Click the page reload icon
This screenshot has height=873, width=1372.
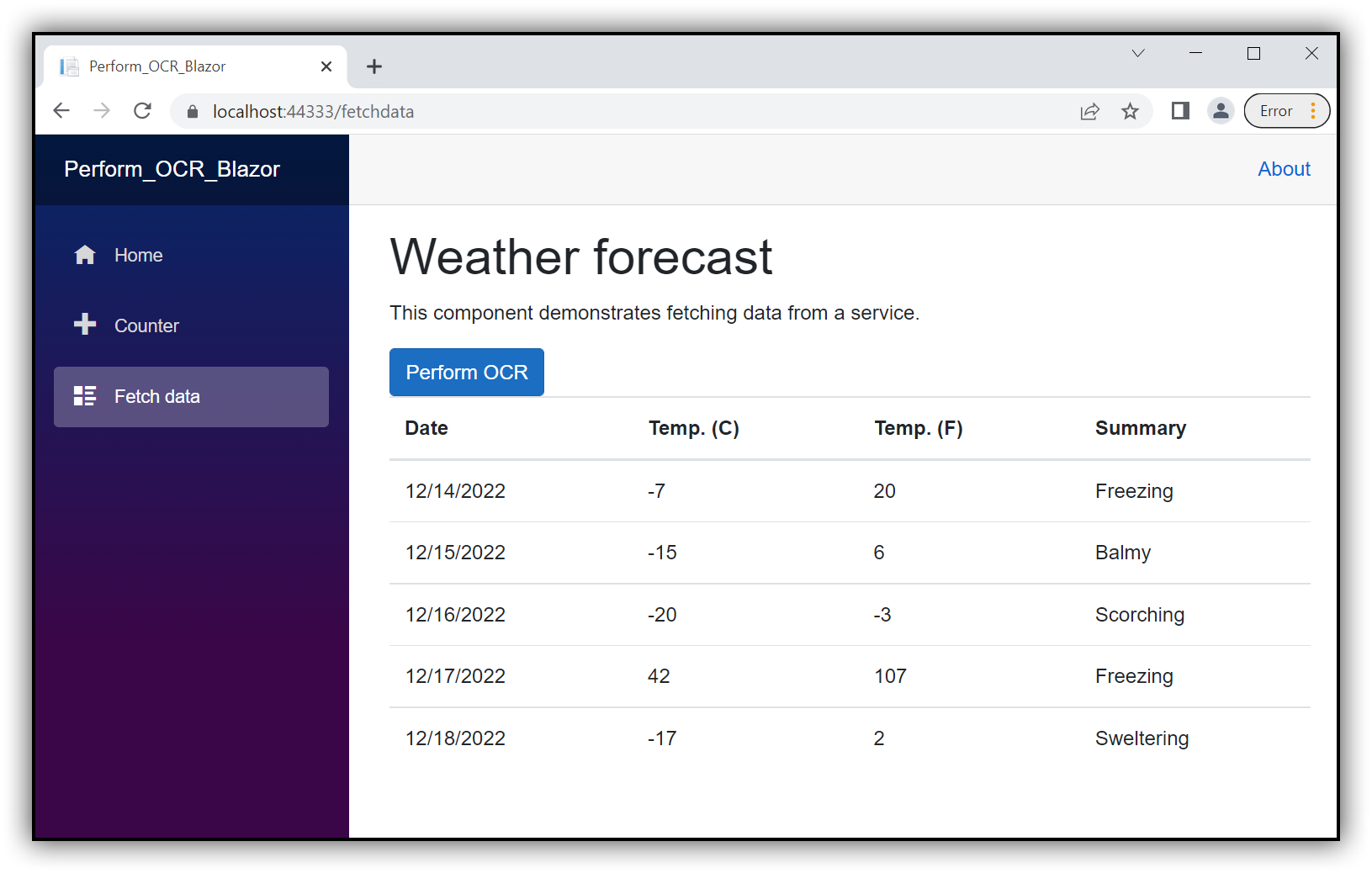click(x=142, y=110)
